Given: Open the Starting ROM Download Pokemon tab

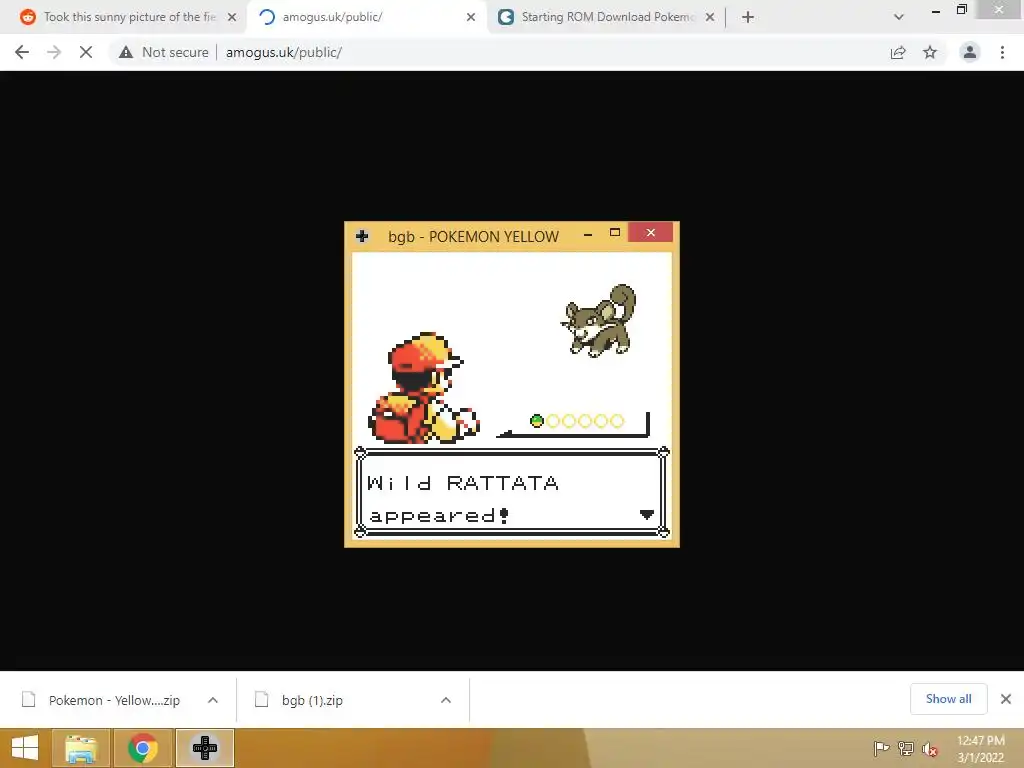Looking at the screenshot, I should click(606, 17).
